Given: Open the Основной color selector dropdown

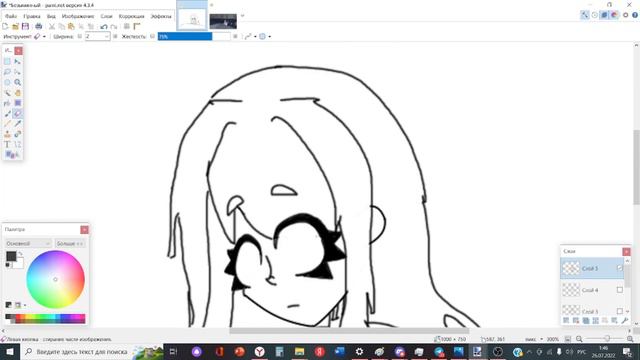Looking at the screenshot, I should pos(28,243).
